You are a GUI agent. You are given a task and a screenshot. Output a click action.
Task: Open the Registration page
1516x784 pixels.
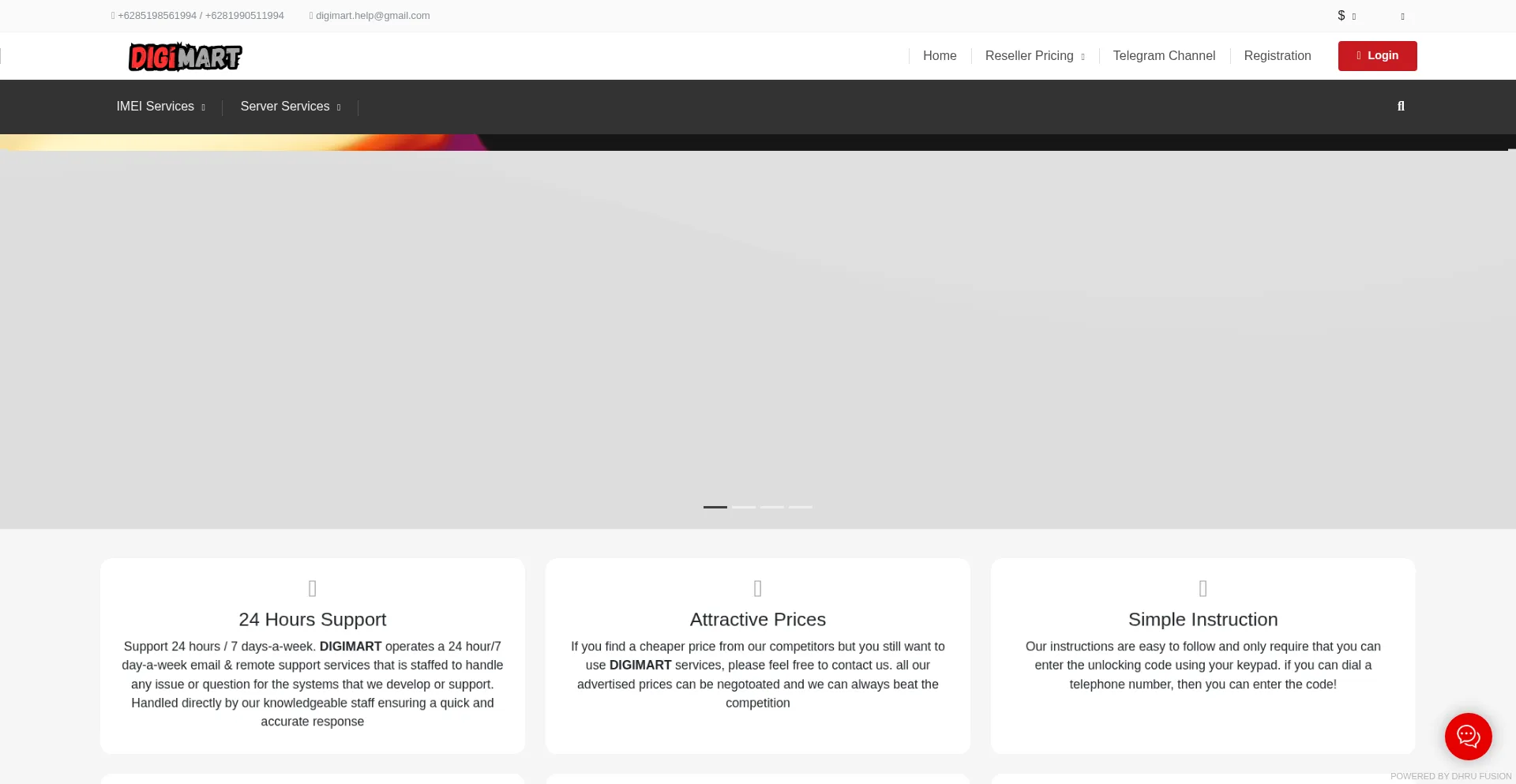1277,56
